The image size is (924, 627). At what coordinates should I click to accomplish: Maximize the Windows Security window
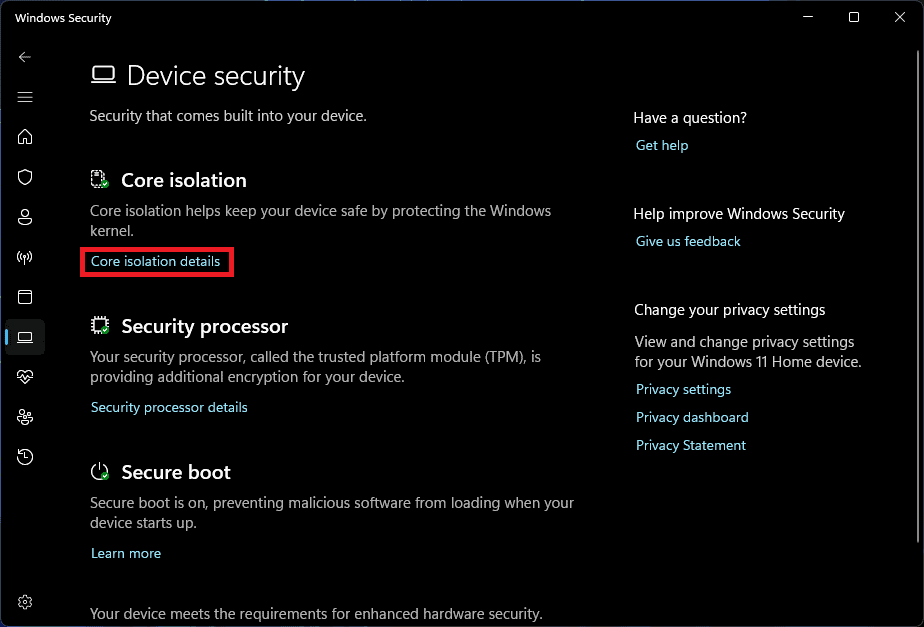(853, 18)
